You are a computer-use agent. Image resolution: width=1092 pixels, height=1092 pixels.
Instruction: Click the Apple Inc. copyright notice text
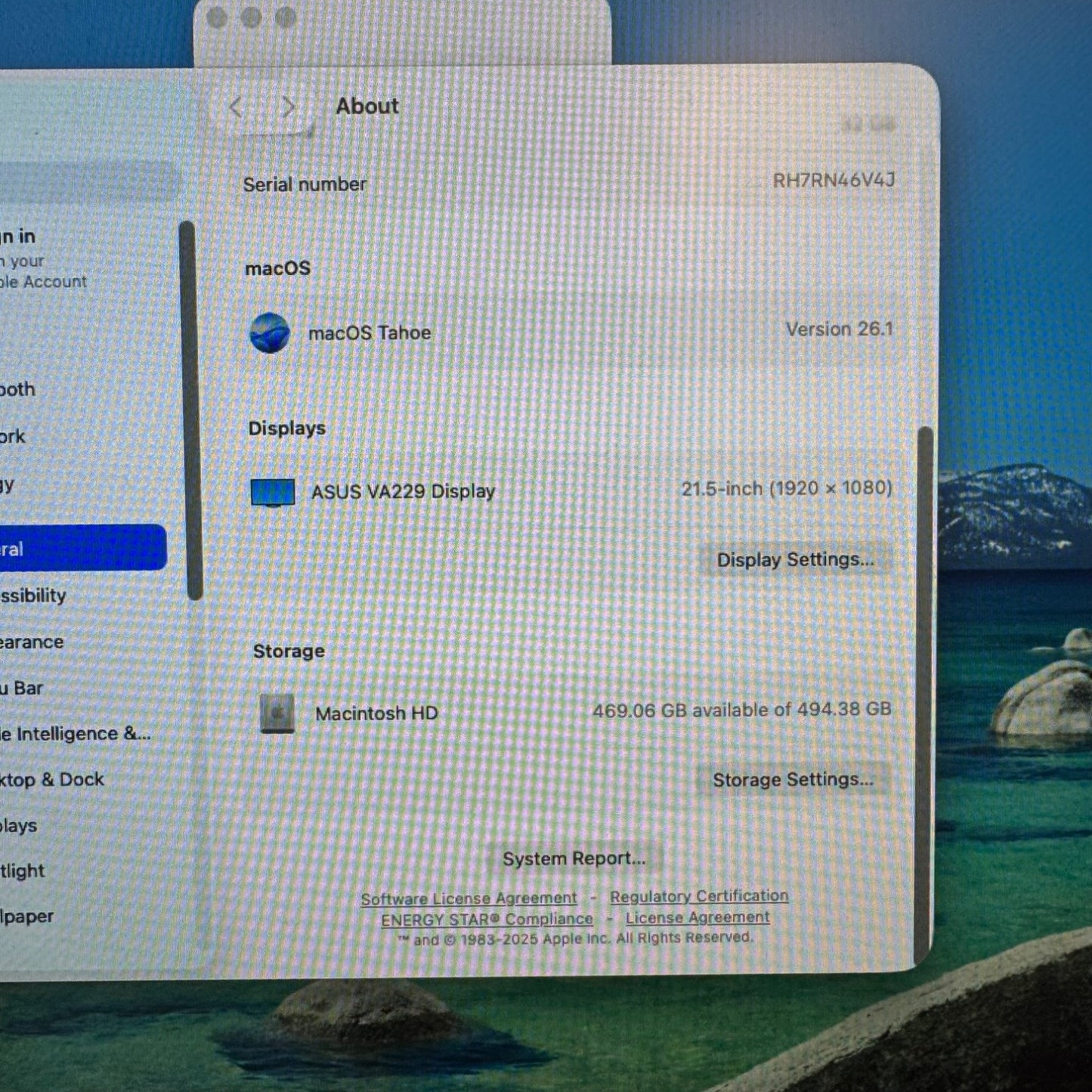pos(575,939)
